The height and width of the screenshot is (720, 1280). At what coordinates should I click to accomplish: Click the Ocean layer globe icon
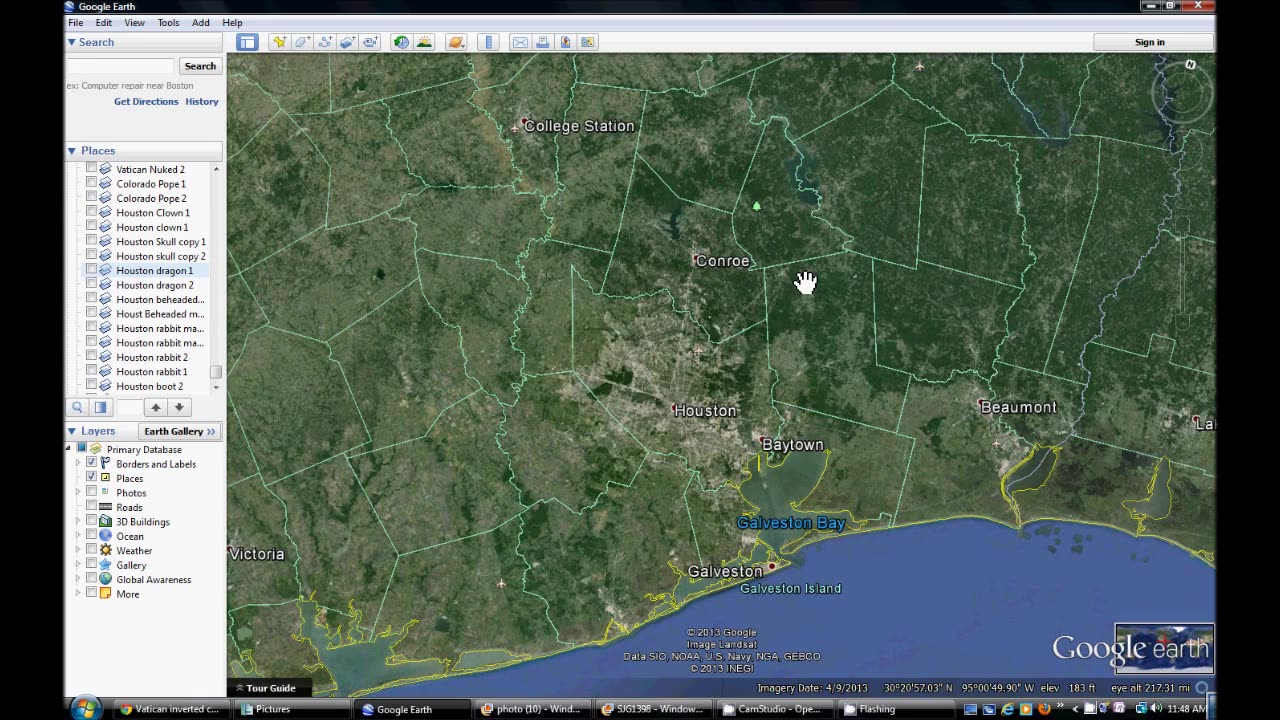pos(105,536)
